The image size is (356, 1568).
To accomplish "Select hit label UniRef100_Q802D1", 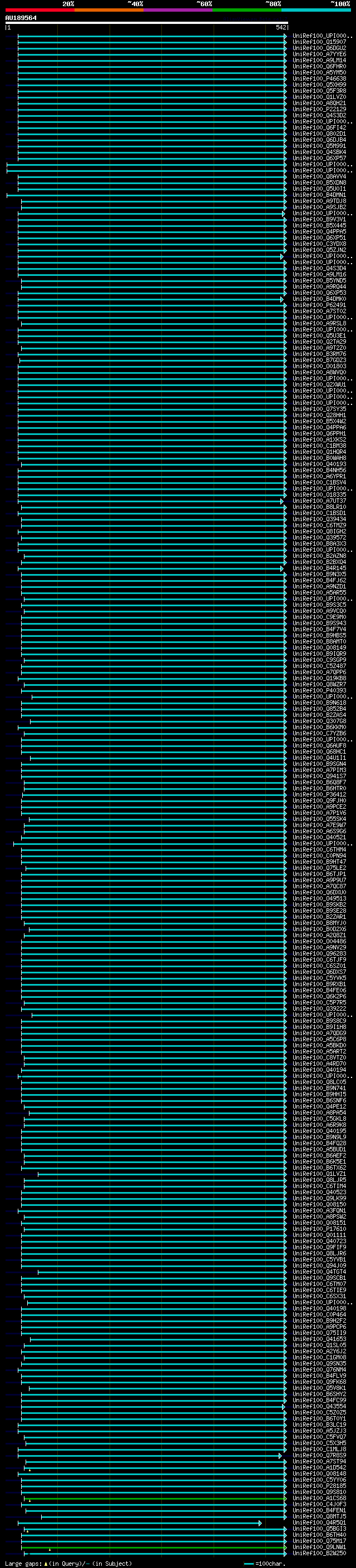I will (319, 134).
